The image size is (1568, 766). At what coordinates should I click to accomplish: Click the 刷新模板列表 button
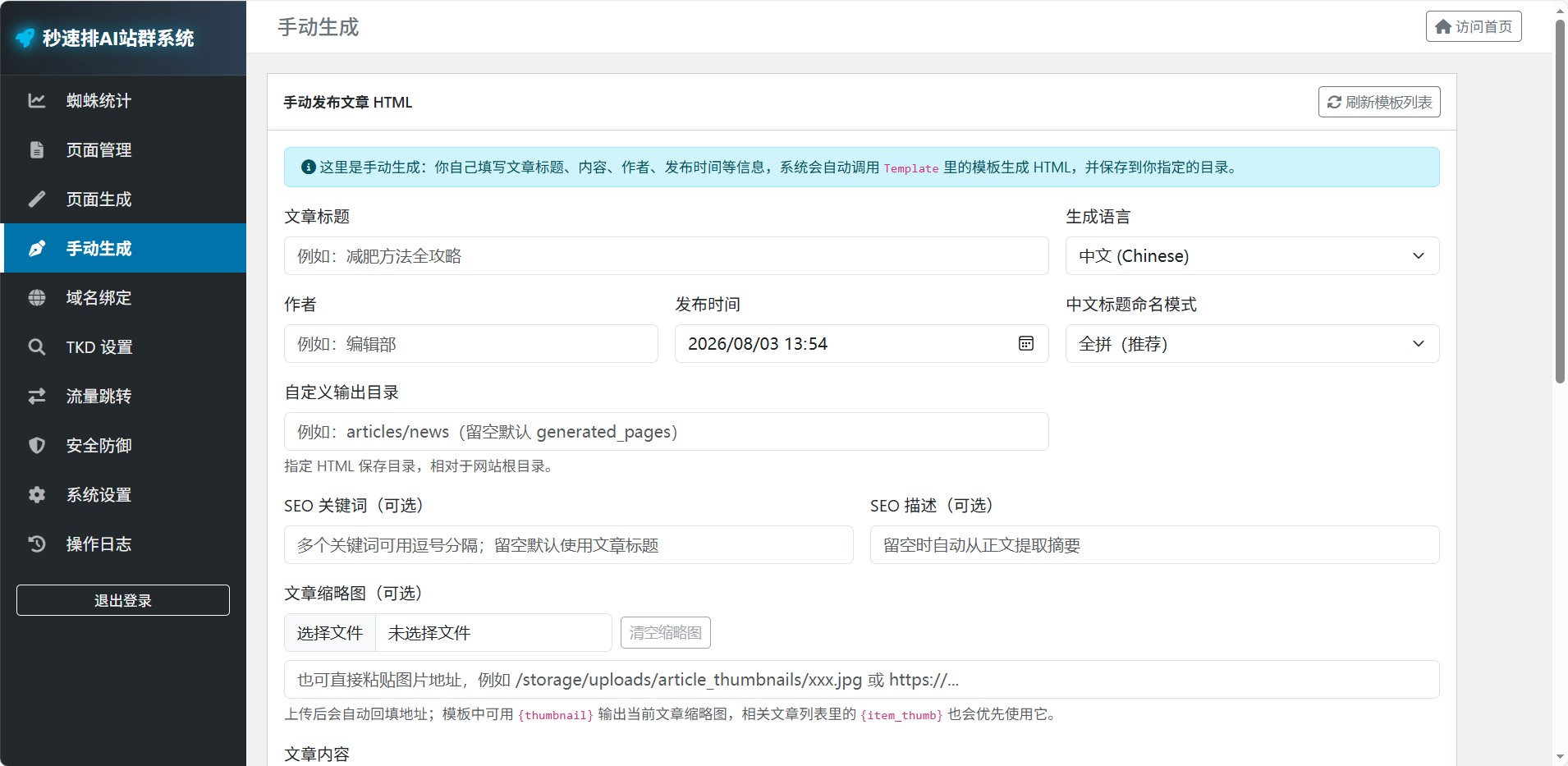click(1379, 102)
